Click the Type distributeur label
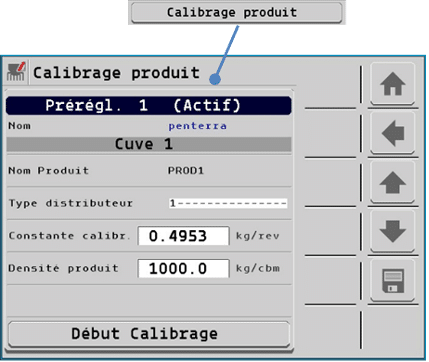 [x=71, y=203]
